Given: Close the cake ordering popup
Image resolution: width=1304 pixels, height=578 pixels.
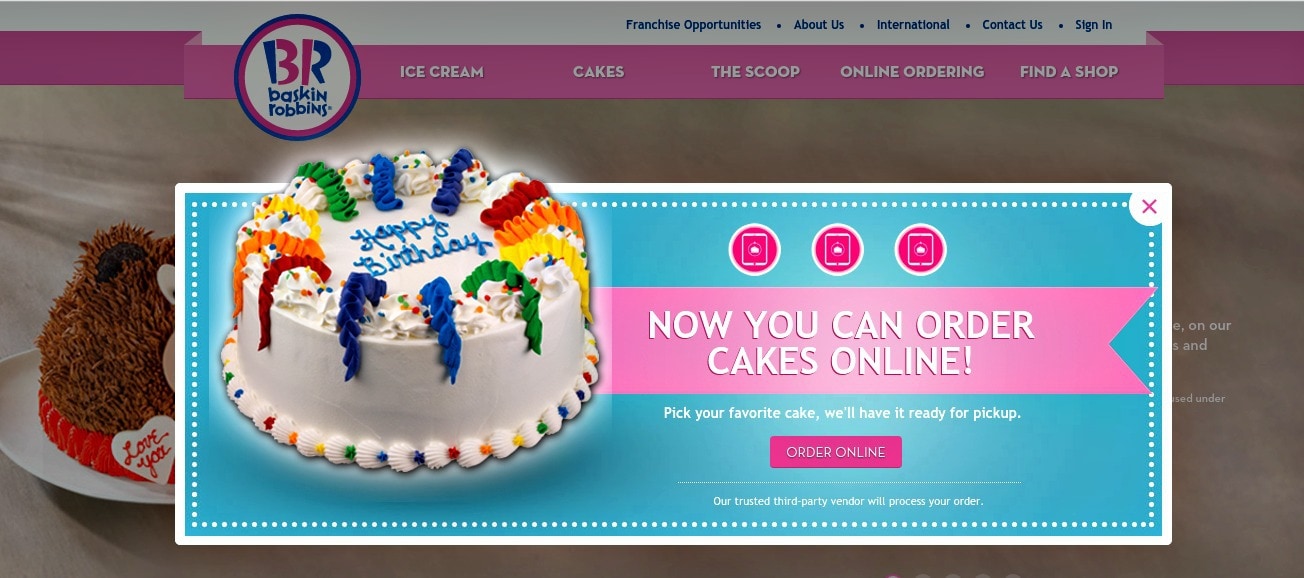Looking at the screenshot, I should tap(1149, 207).
